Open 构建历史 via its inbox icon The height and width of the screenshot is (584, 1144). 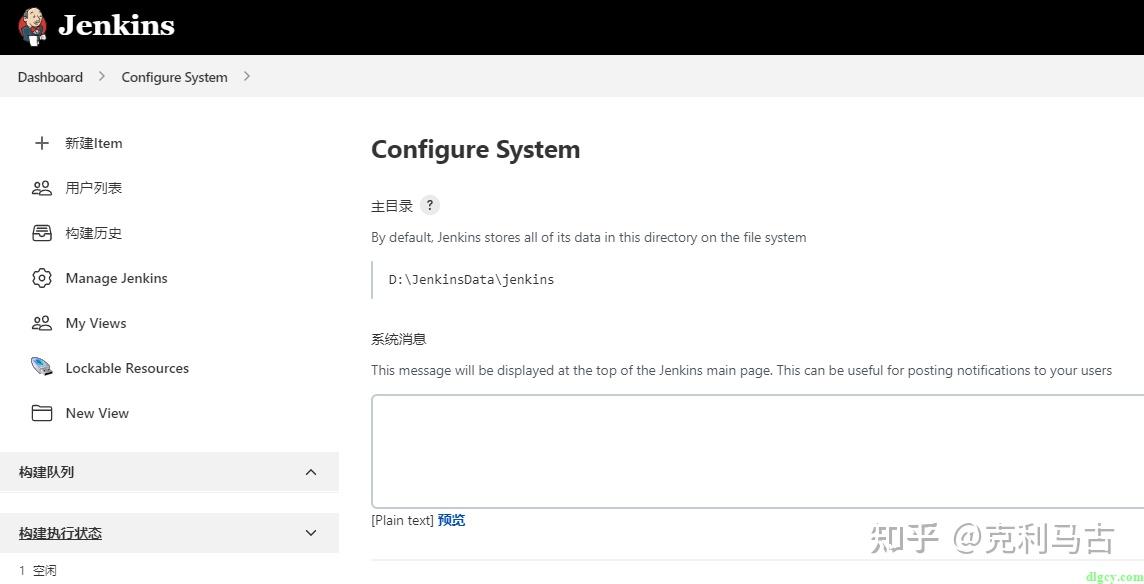point(42,233)
